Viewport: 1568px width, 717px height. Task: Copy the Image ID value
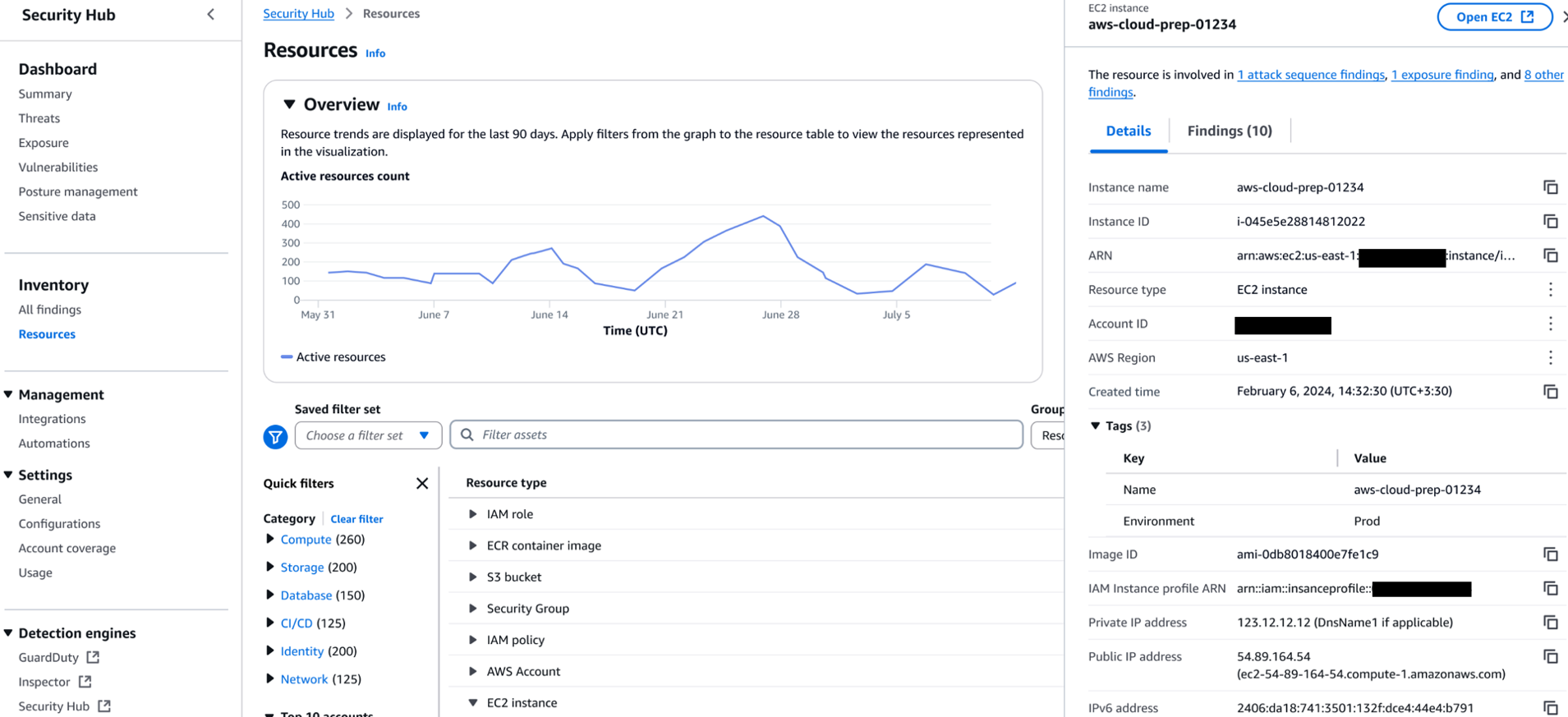(1550, 554)
